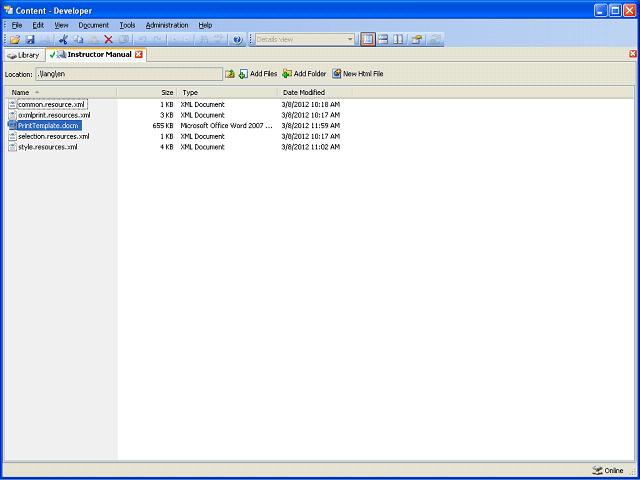Open the Document menu
The height and width of the screenshot is (480, 640).
pos(94,25)
